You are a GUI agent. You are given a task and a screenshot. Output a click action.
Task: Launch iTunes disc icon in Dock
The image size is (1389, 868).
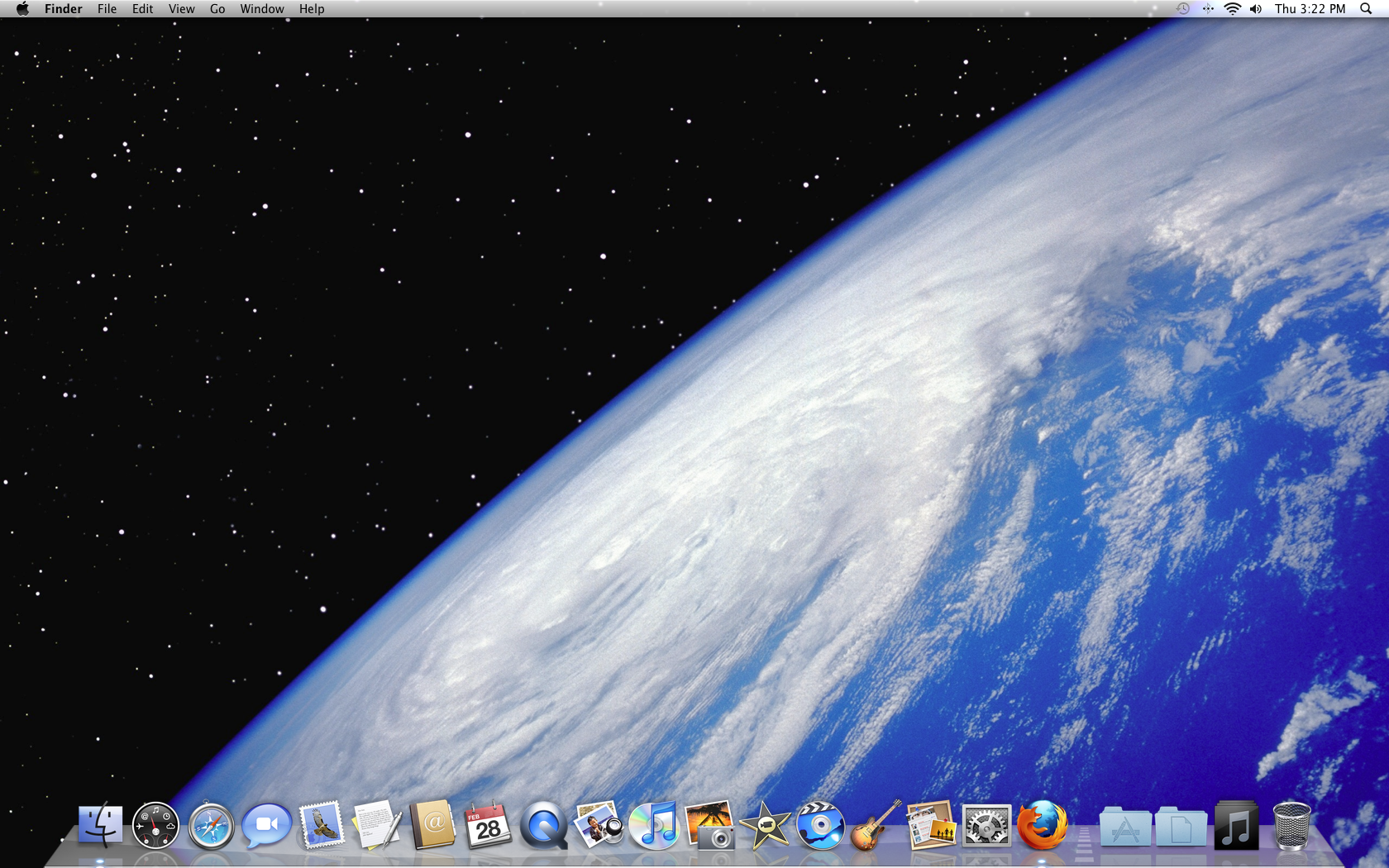click(654, 825)
